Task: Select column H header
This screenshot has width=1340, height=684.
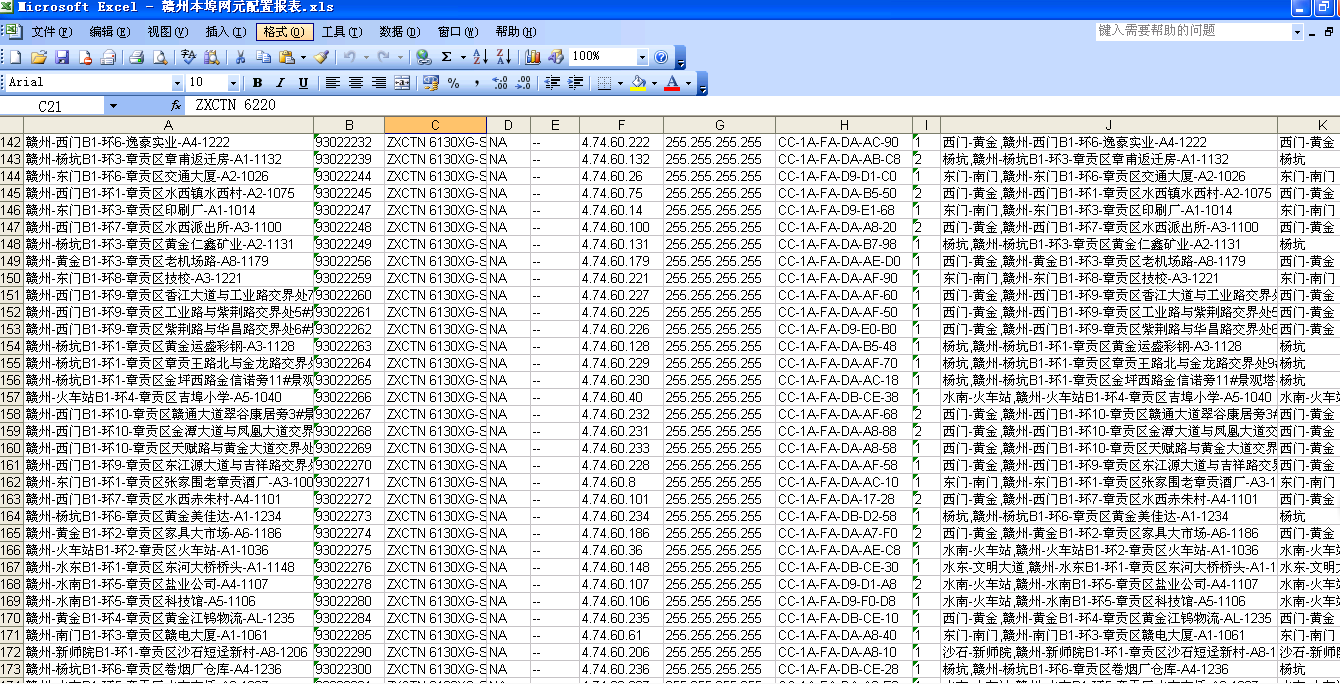Action: [x=843, y=125]
